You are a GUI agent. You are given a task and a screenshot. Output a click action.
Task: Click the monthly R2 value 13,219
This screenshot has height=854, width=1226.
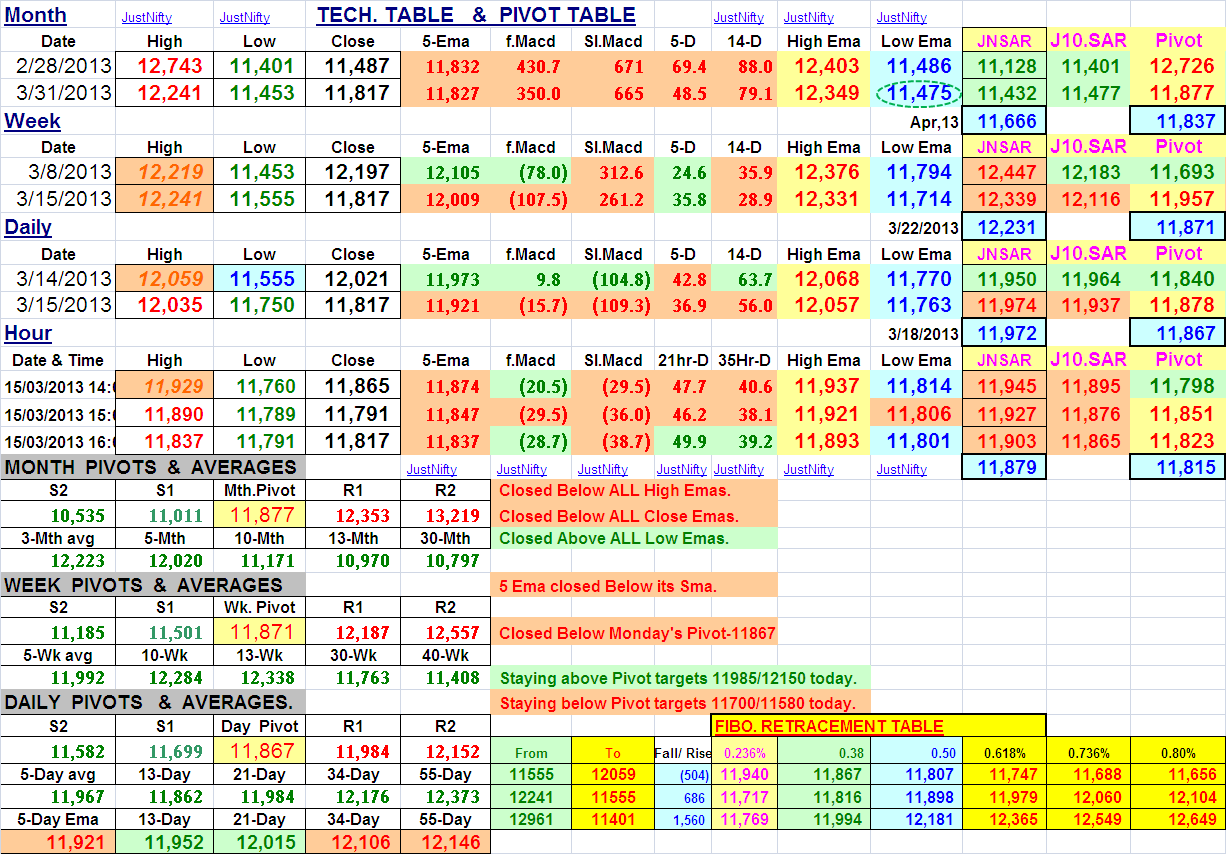point(446,516)
